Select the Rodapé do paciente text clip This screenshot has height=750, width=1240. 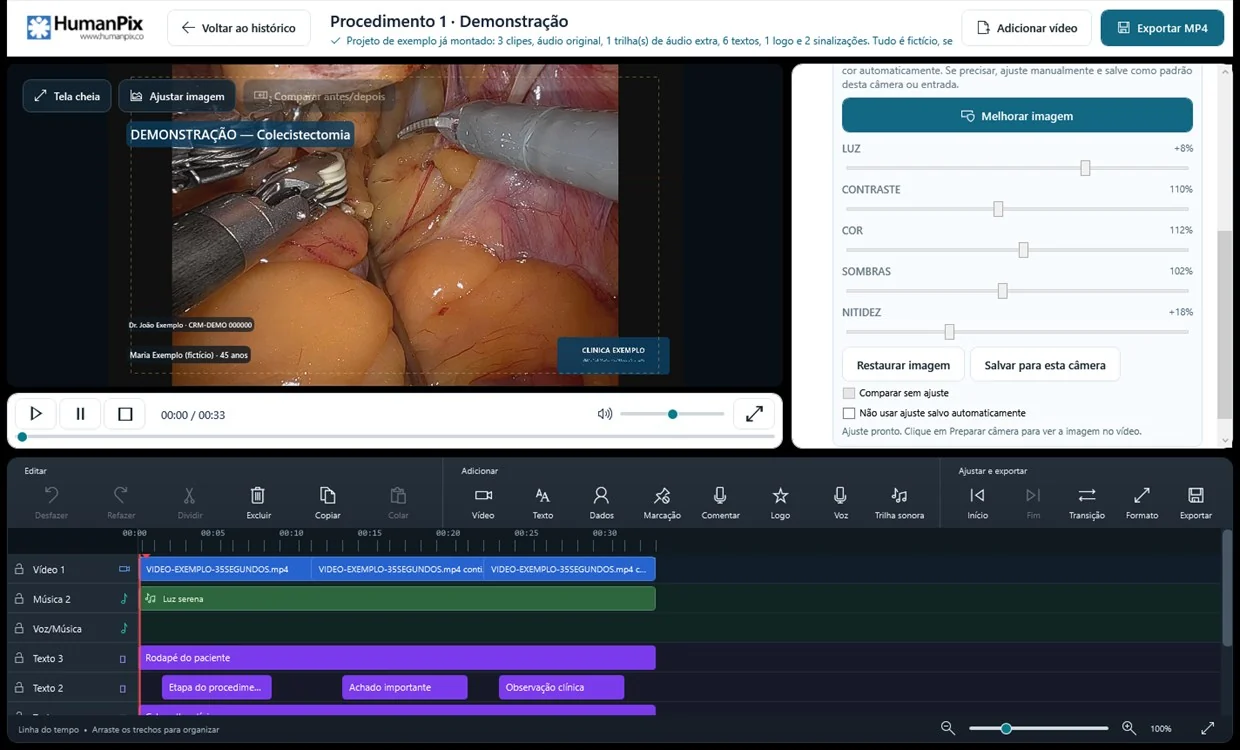(x=397, y=657)
